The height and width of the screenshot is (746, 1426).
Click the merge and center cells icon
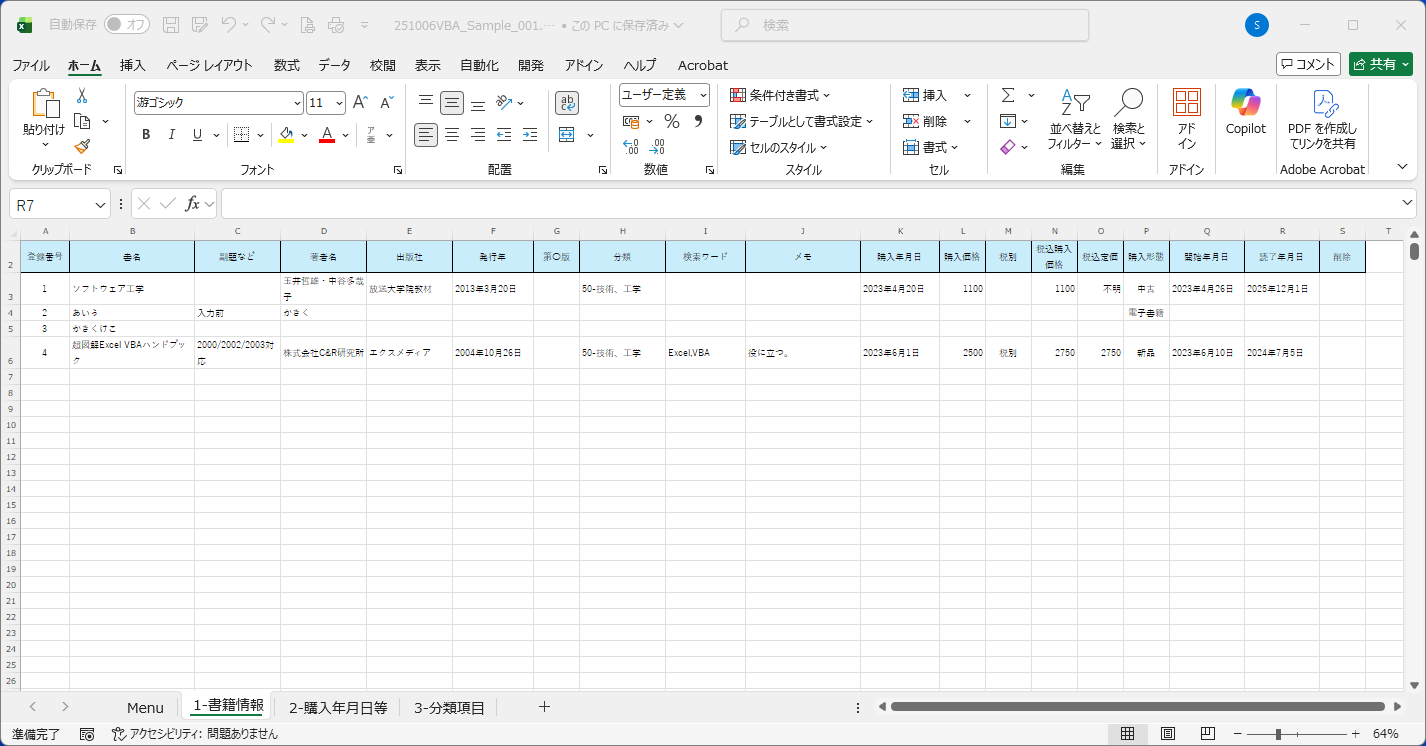567,135
